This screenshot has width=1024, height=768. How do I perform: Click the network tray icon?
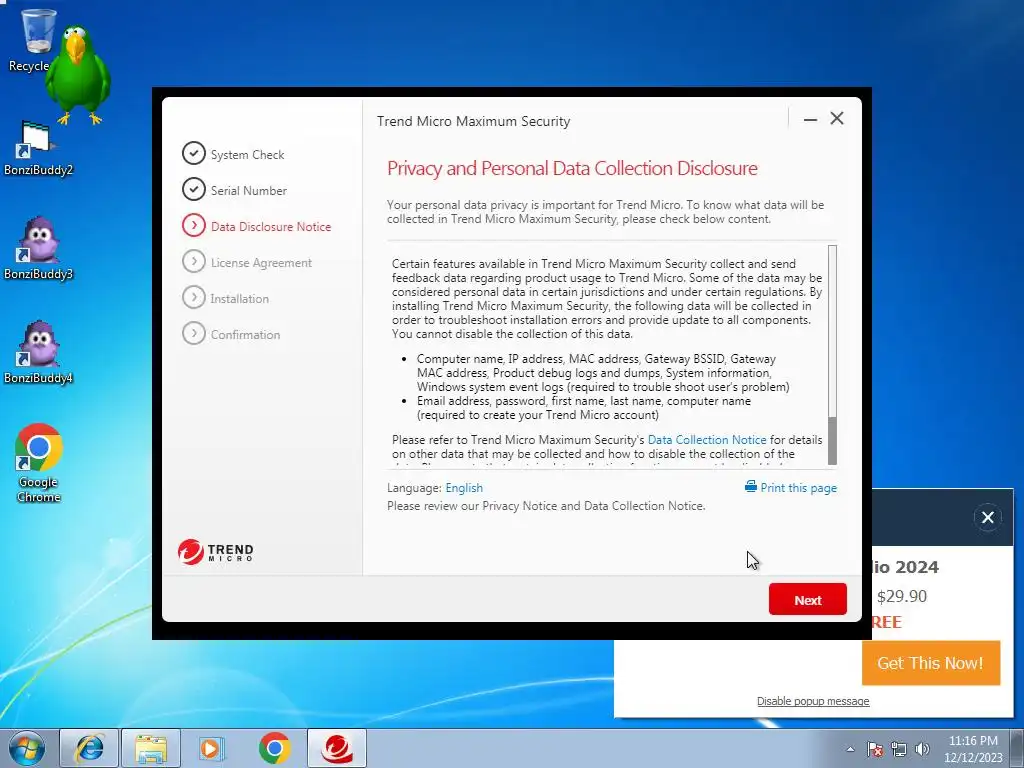899,749
